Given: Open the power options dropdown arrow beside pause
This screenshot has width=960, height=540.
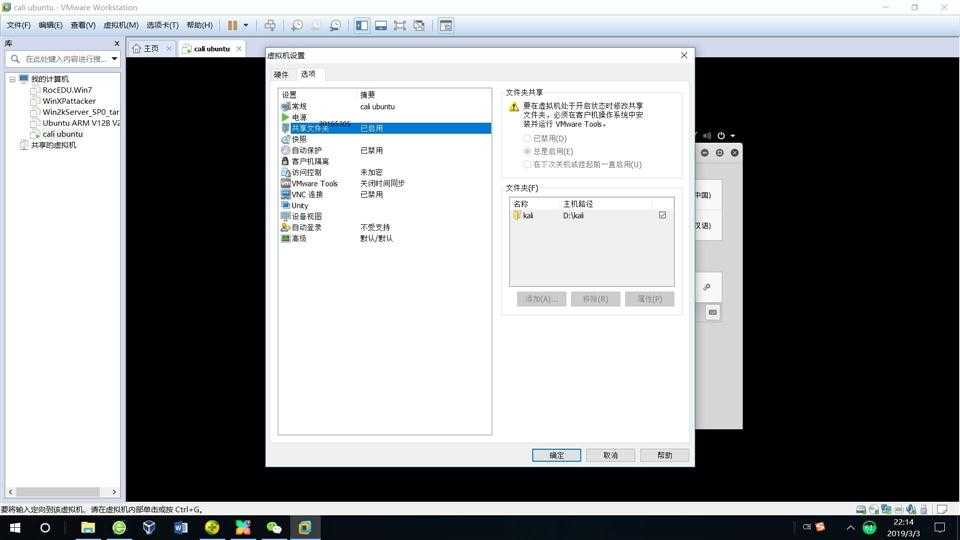Looking at the screenshot, I should point(246,25).
